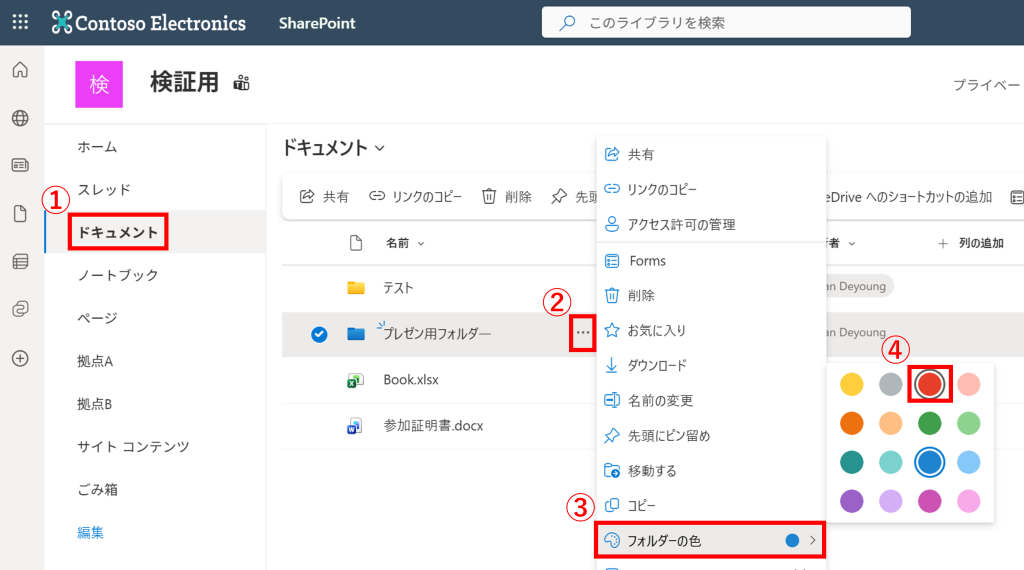Click the Excel icon for Book.xlsx
This screenshot has height=570, width=1024.
(354, 380)
